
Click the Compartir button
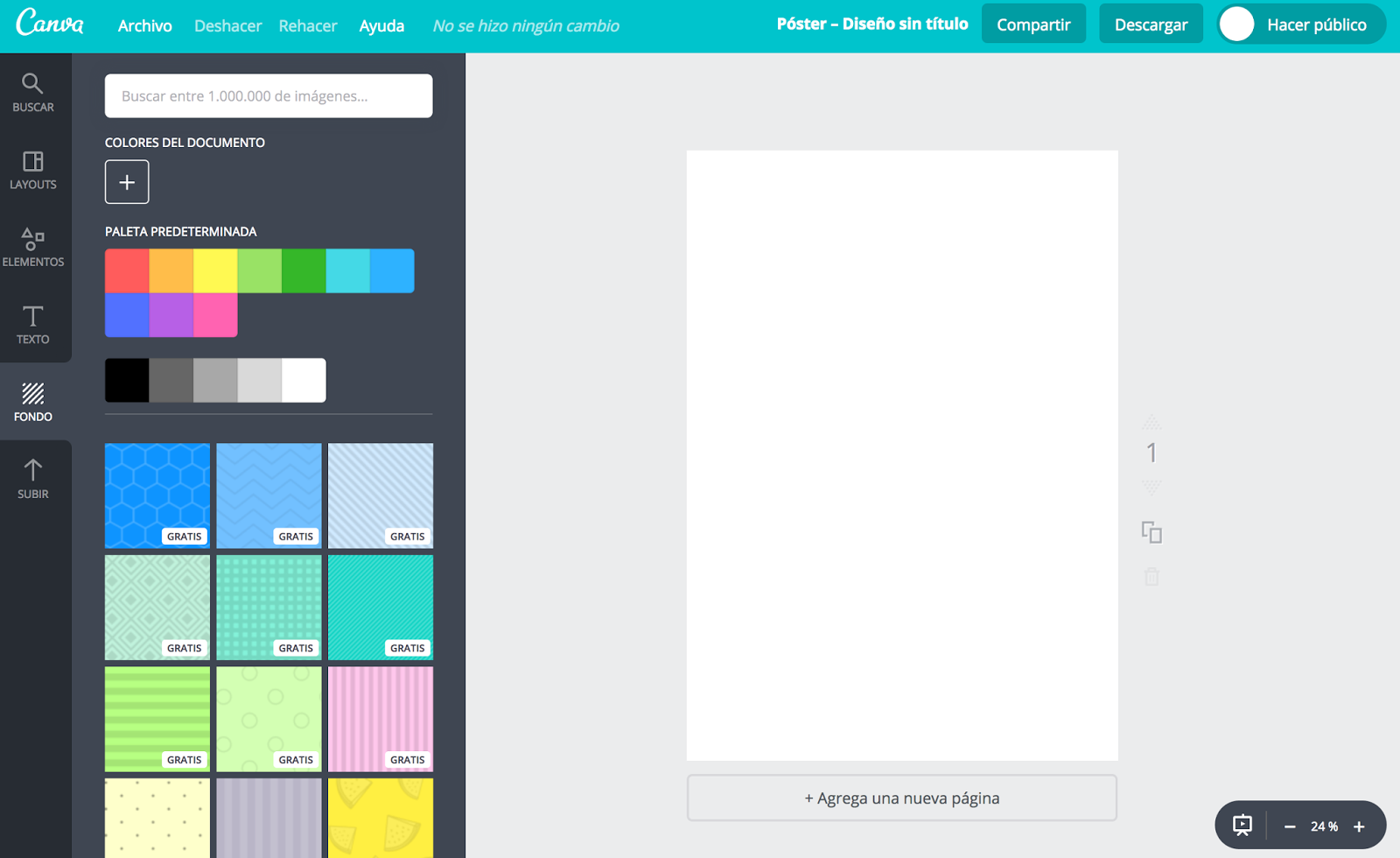[x=1033, y=24]
